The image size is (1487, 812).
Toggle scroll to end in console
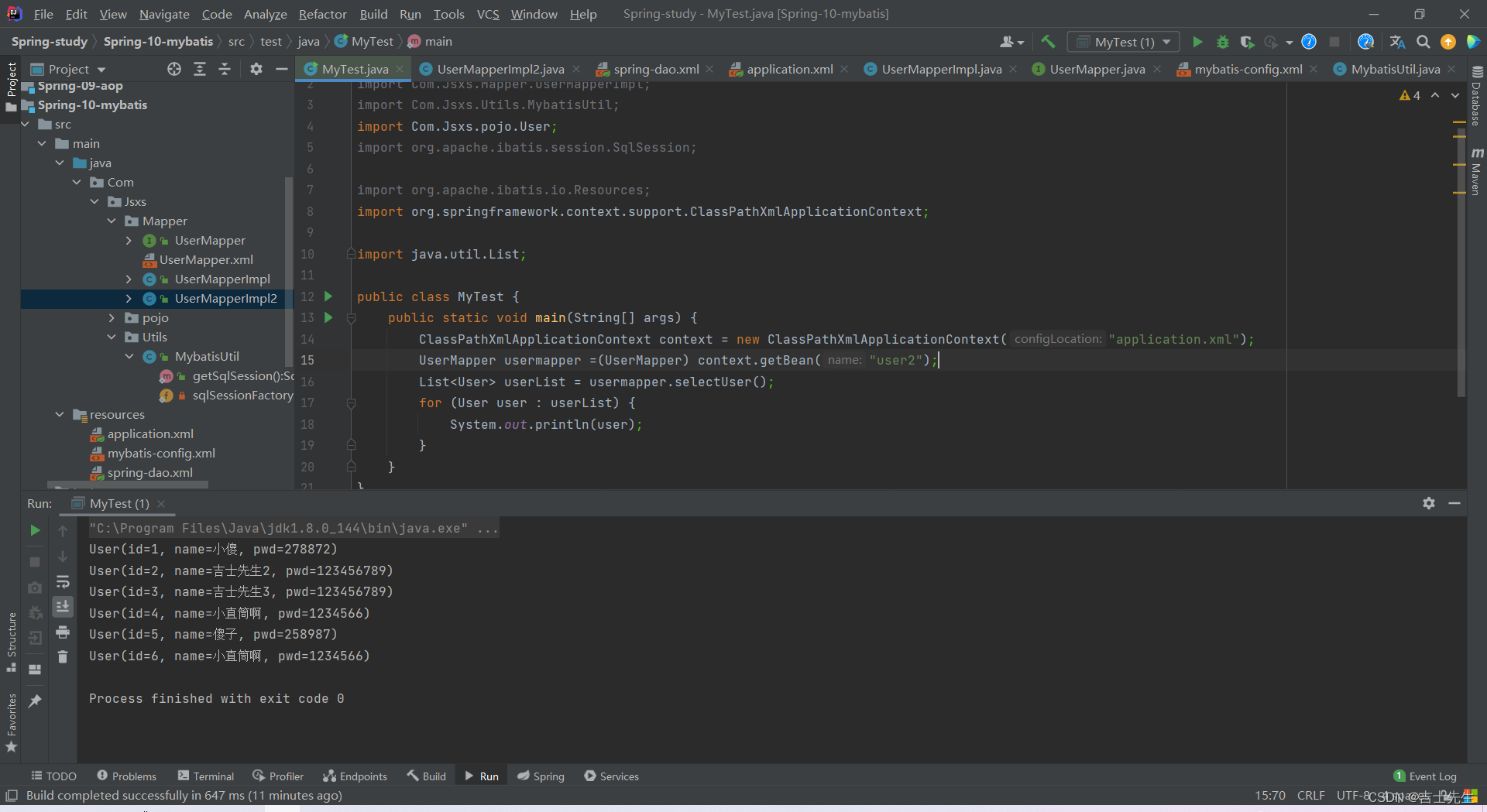pos(63,606)
